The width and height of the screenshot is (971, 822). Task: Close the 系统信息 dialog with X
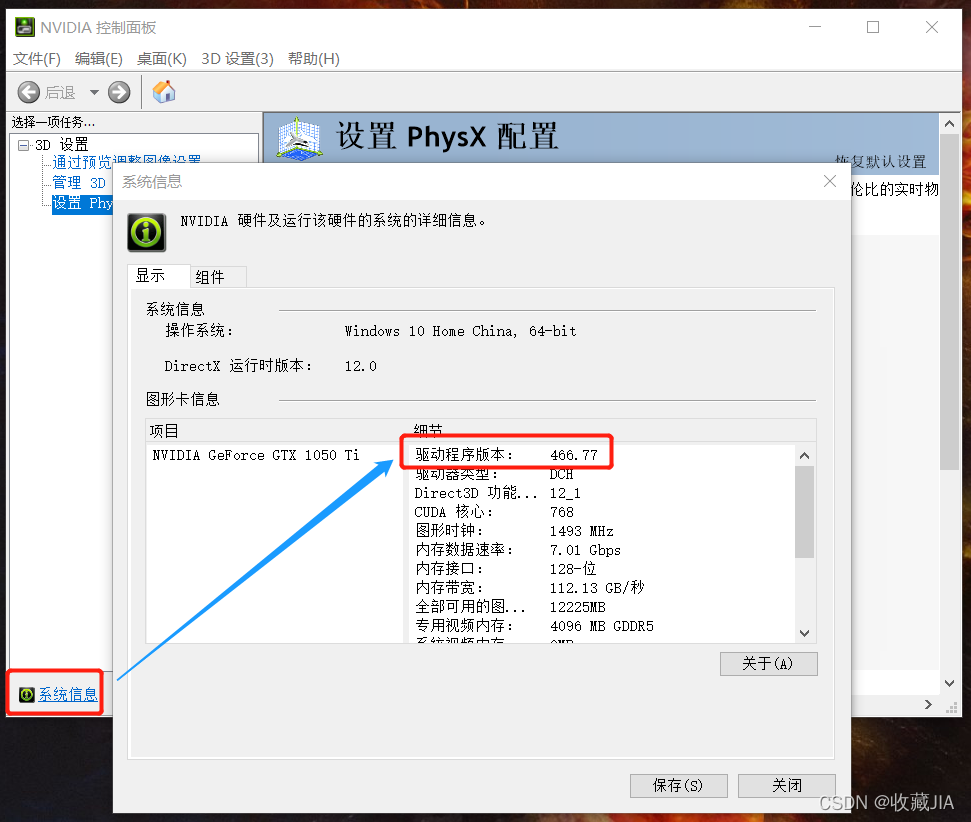point(830,181)
